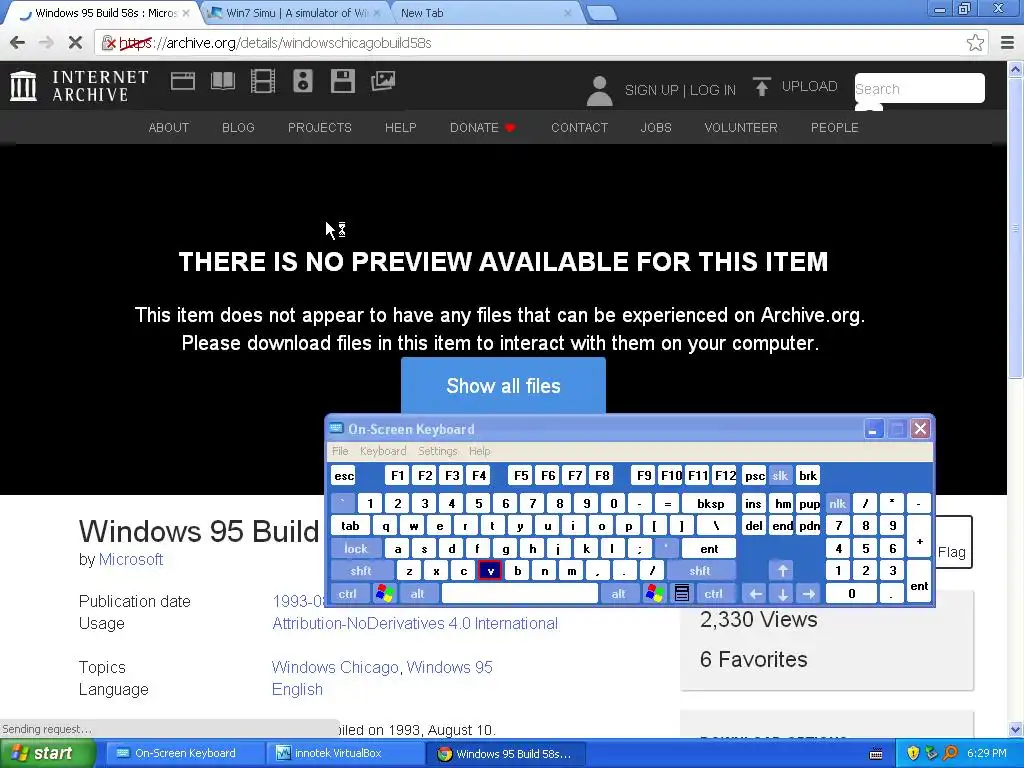Viewport: 1024px width, 768px height.
Task: Open the Chrome menu icon
Action: coord(1008,43)
